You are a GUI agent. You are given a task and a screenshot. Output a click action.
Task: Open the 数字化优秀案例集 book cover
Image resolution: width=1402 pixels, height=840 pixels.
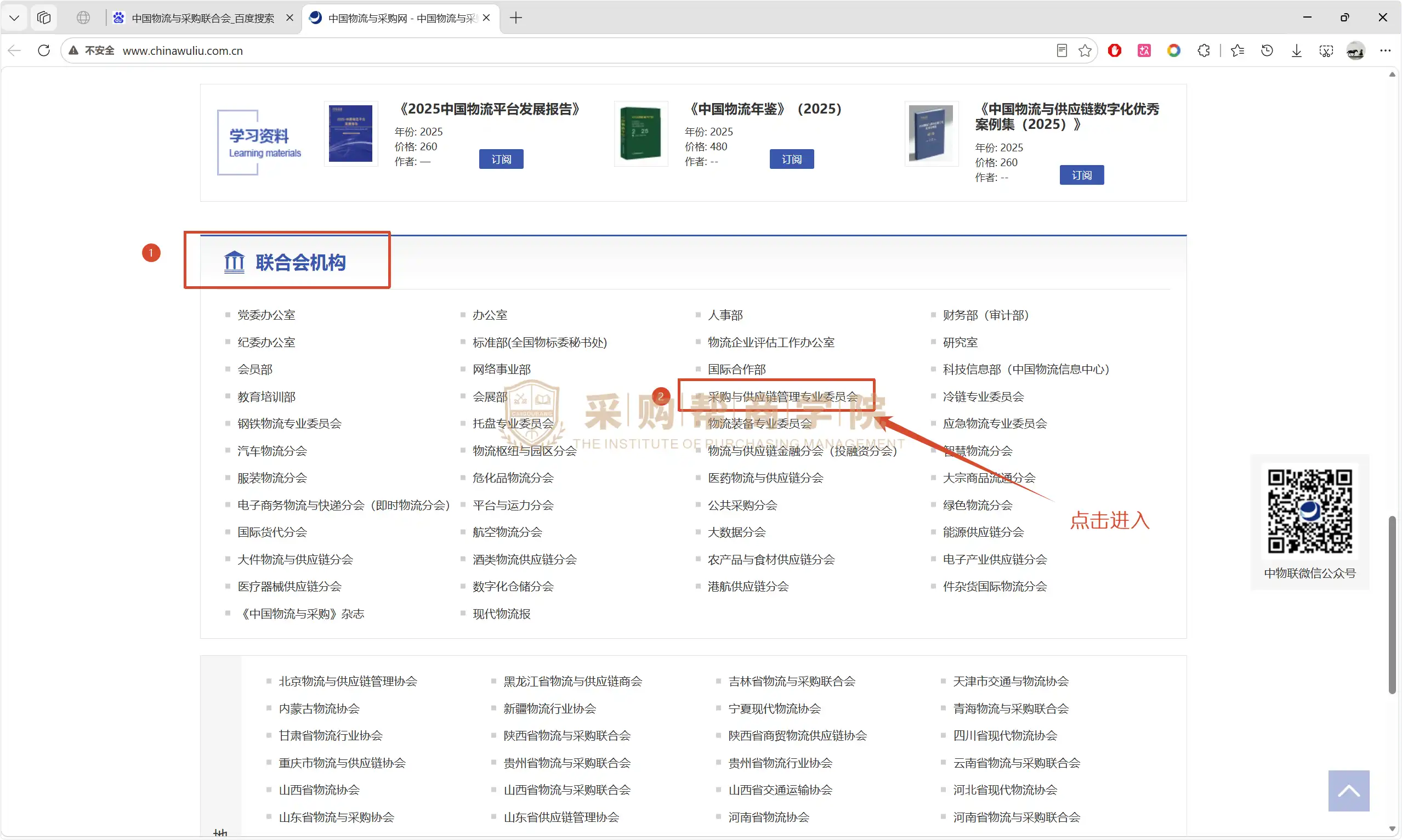click(931, 134)
